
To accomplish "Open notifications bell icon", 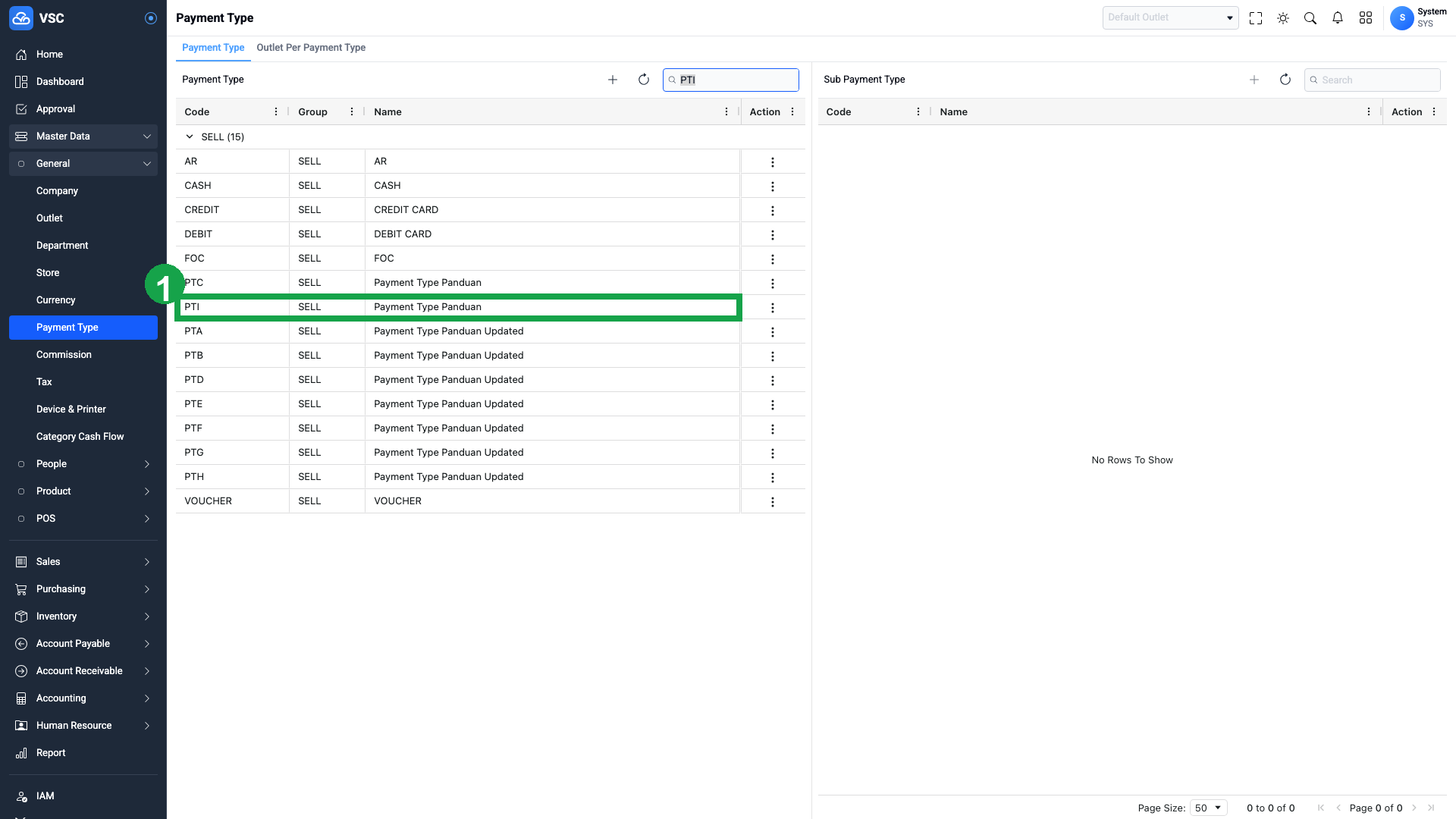I will [x=1338, y=18].
